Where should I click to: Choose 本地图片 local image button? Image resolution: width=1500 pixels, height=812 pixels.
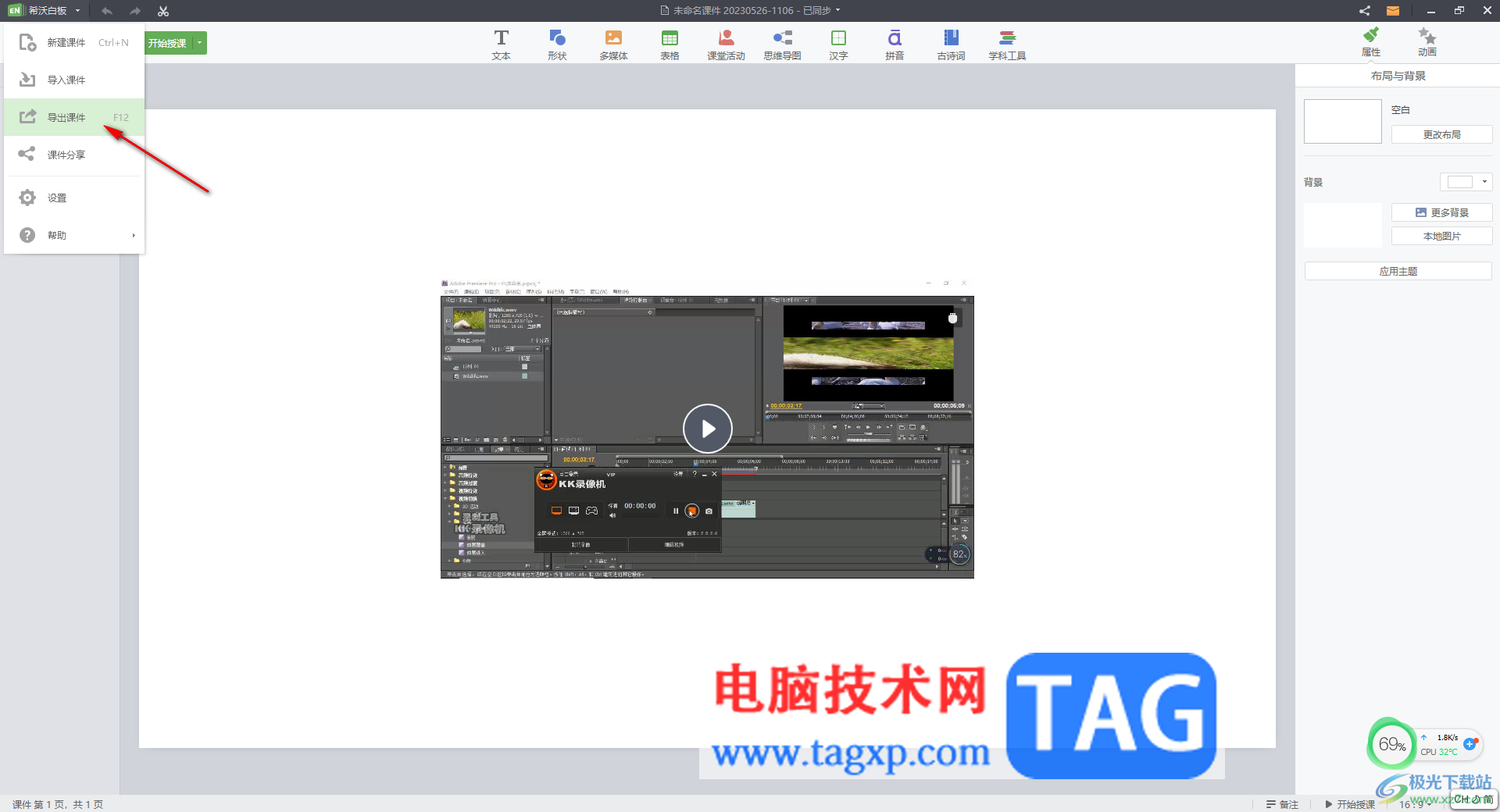[x=1441, y=236]
